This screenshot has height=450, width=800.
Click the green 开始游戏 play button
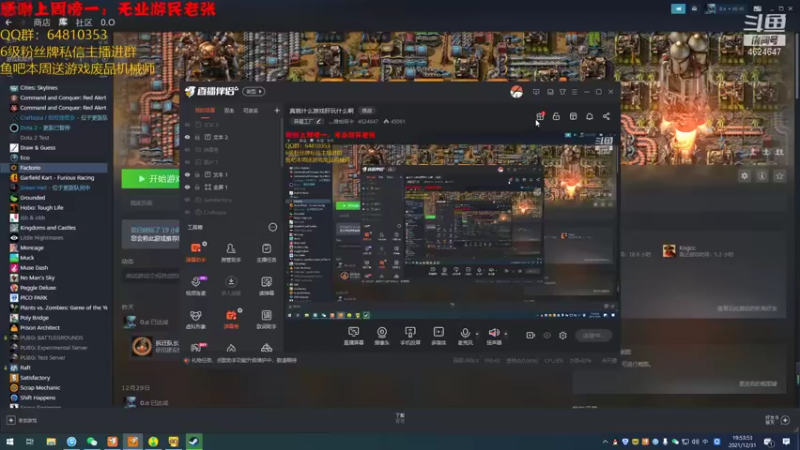[151, 179]
